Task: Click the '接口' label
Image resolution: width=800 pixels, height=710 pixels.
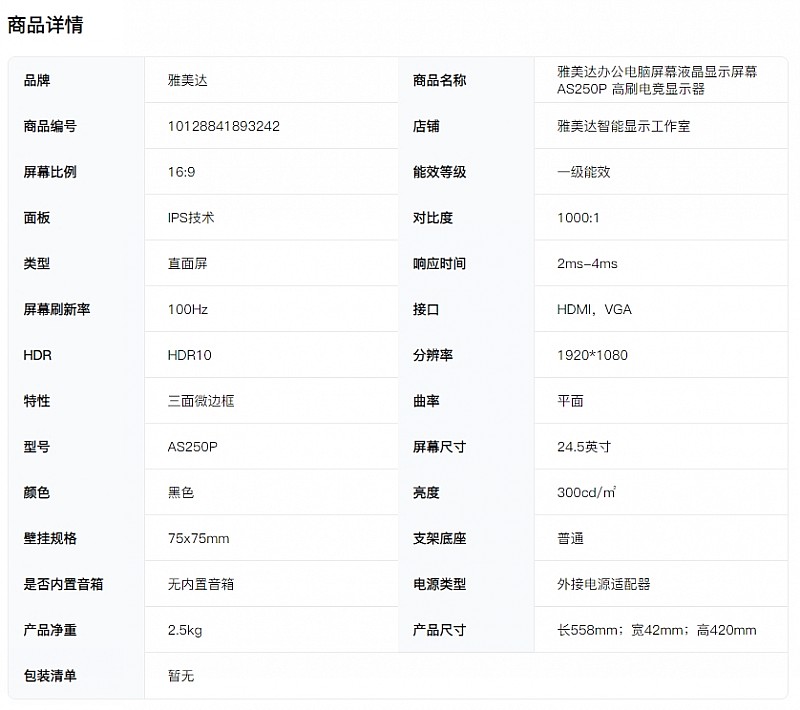Action: [x=426, y=309]
